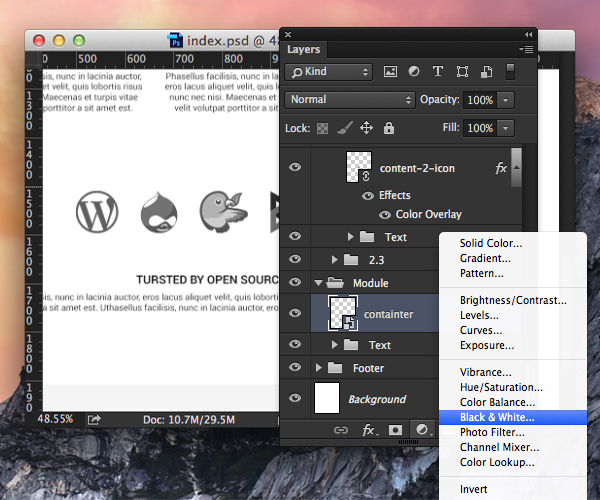
Task: Toggle visibility of Footer group
Action: (x=295, y=367)
